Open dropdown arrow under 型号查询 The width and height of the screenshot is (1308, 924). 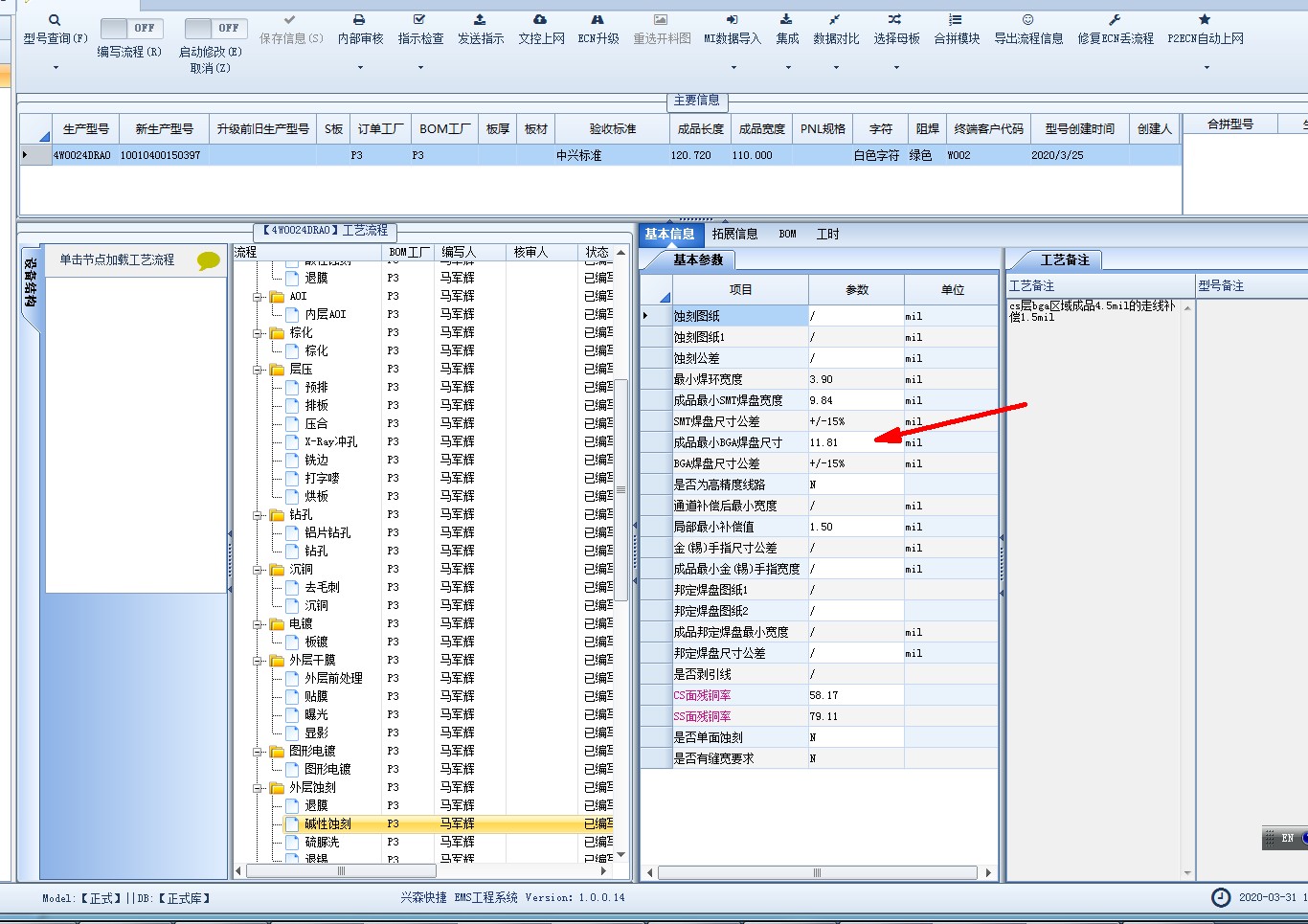56,67
